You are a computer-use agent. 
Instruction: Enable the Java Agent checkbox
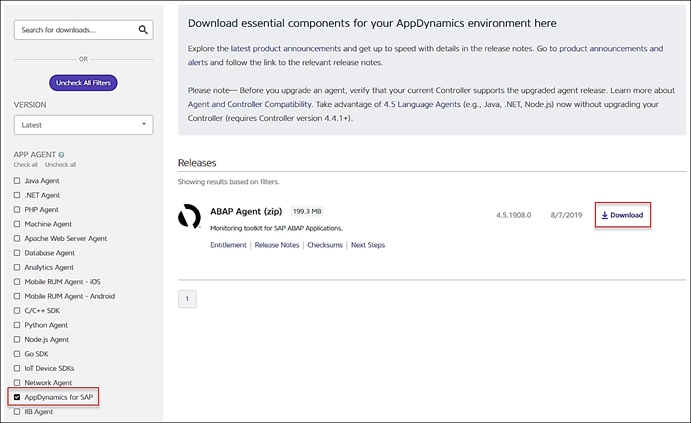click(x=17, y=180)
